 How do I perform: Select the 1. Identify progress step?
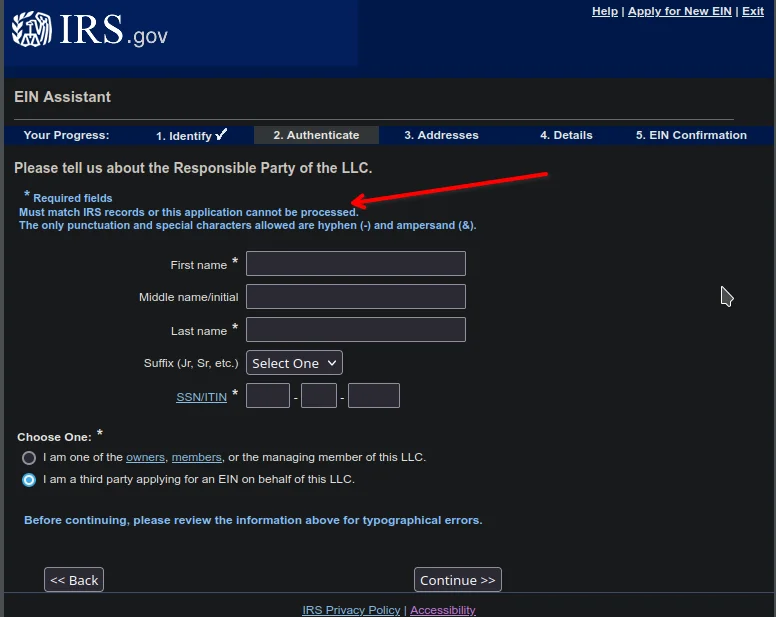point(191,135)
